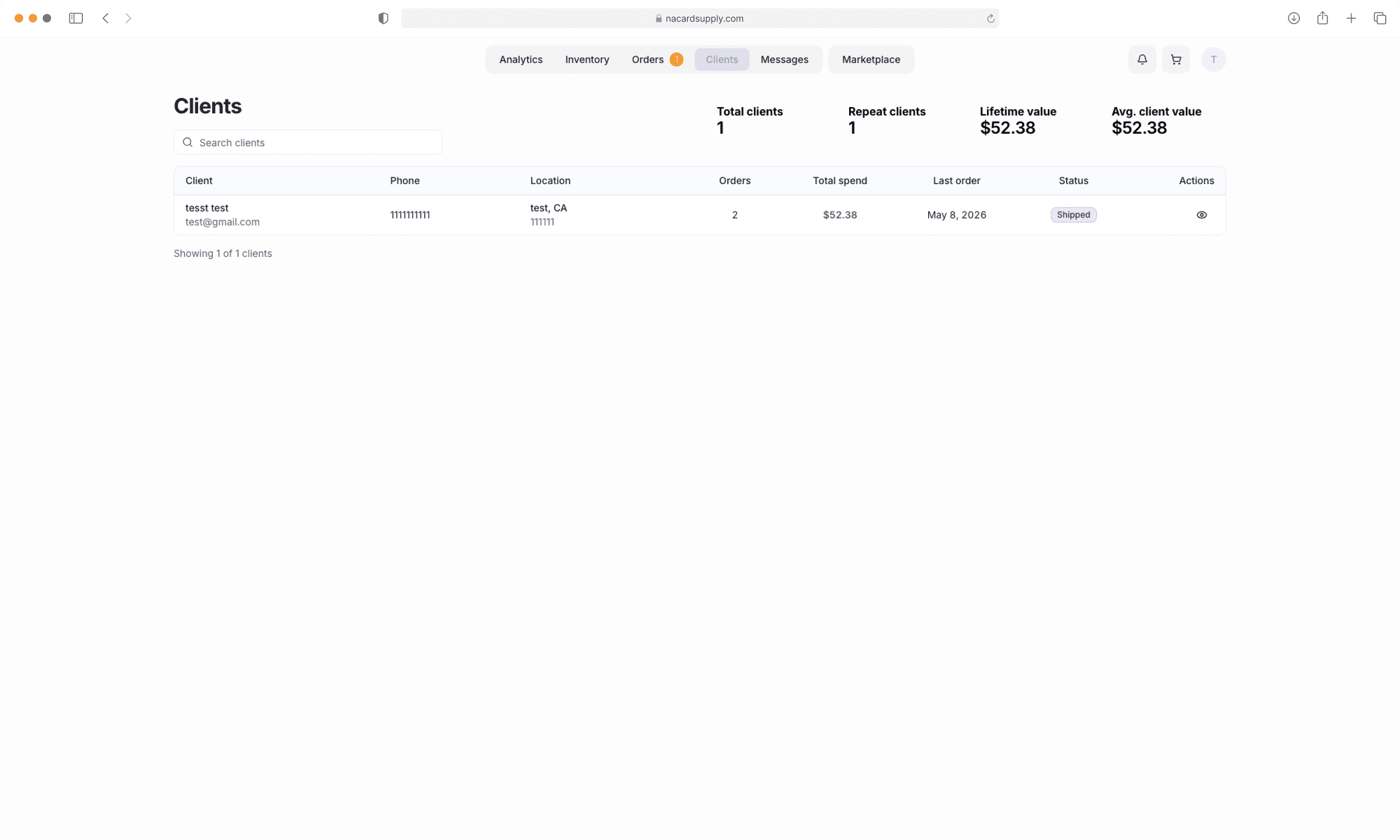Open the notifications bell
Viewport: 1400px width, 840px height.
(x=1142, y=59)
